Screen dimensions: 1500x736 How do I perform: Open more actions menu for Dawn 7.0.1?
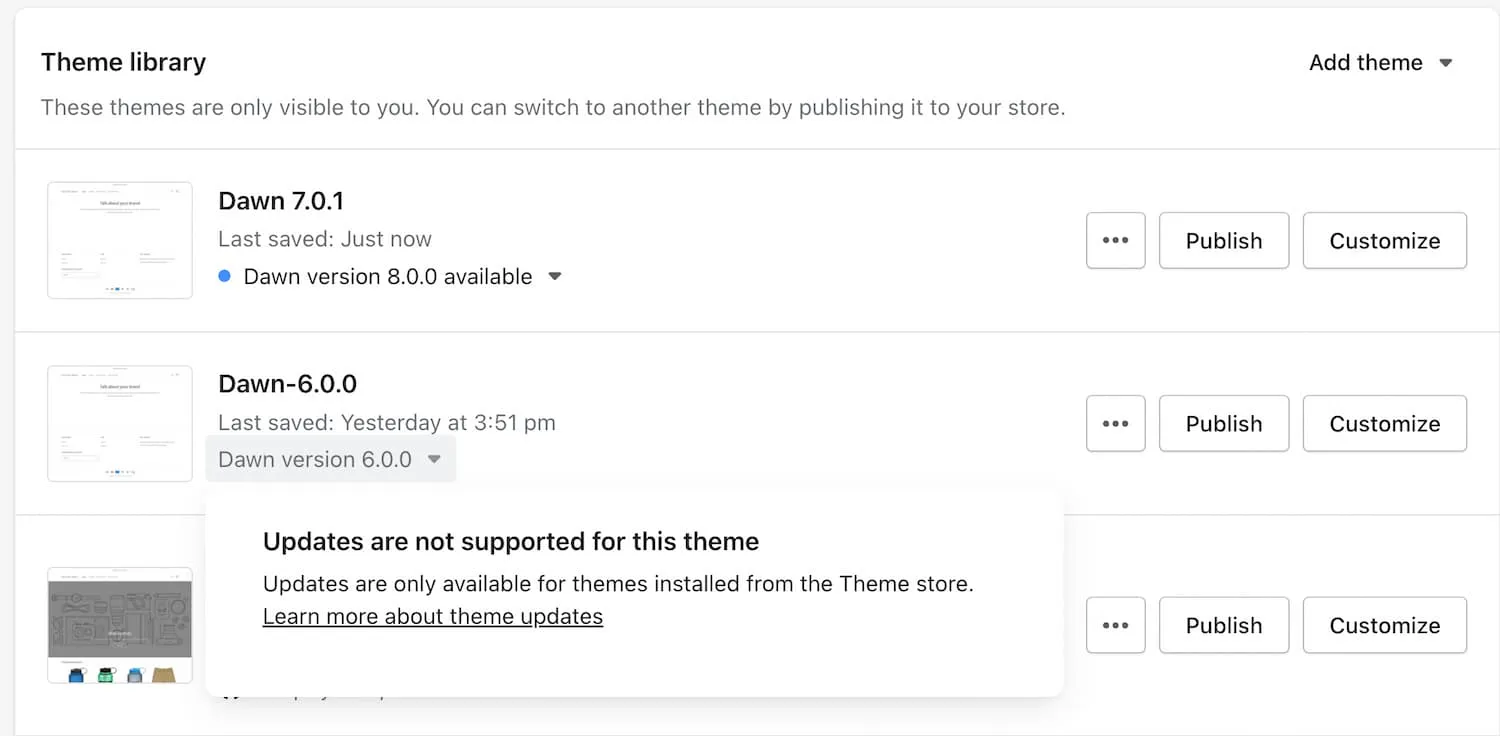[1115, 241]
